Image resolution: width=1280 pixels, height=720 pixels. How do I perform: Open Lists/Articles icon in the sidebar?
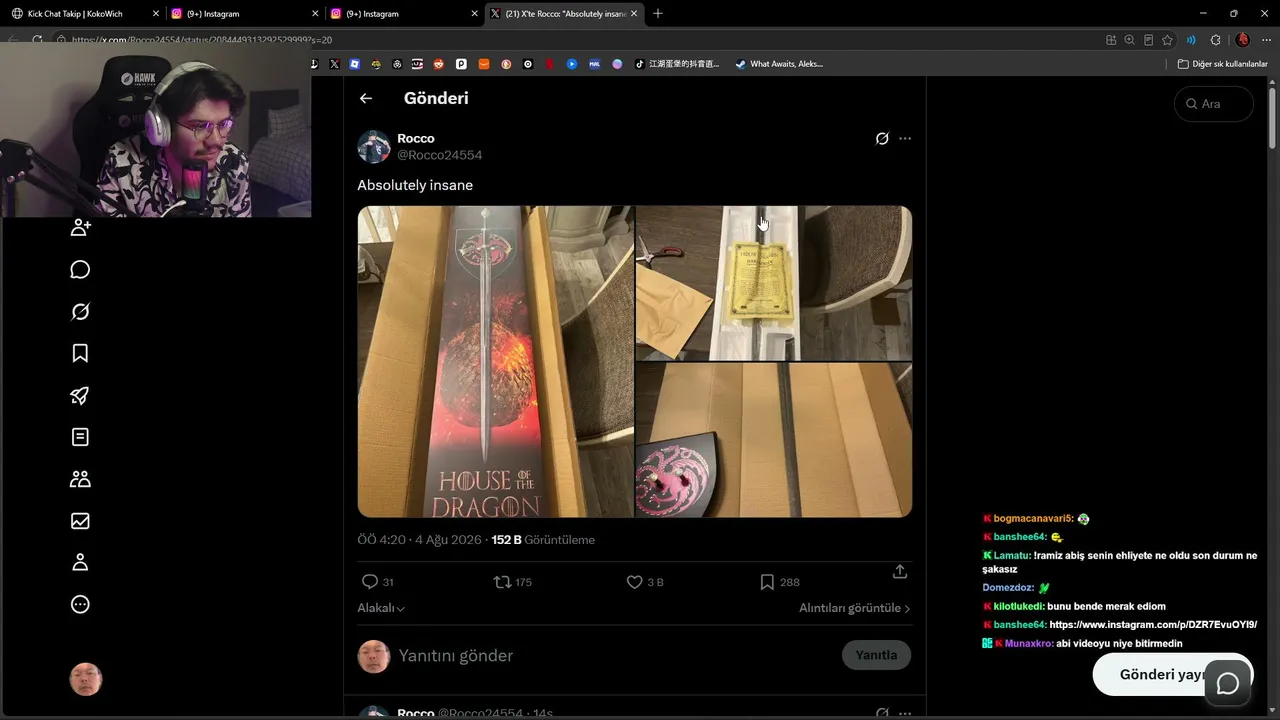[x=81, y=437]
